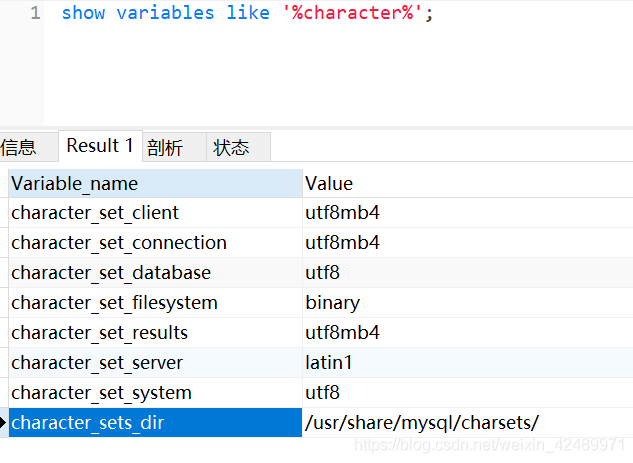Screen dimensions: 633x463
Task: Click the Value column header
Action: (x=467, y=184)
